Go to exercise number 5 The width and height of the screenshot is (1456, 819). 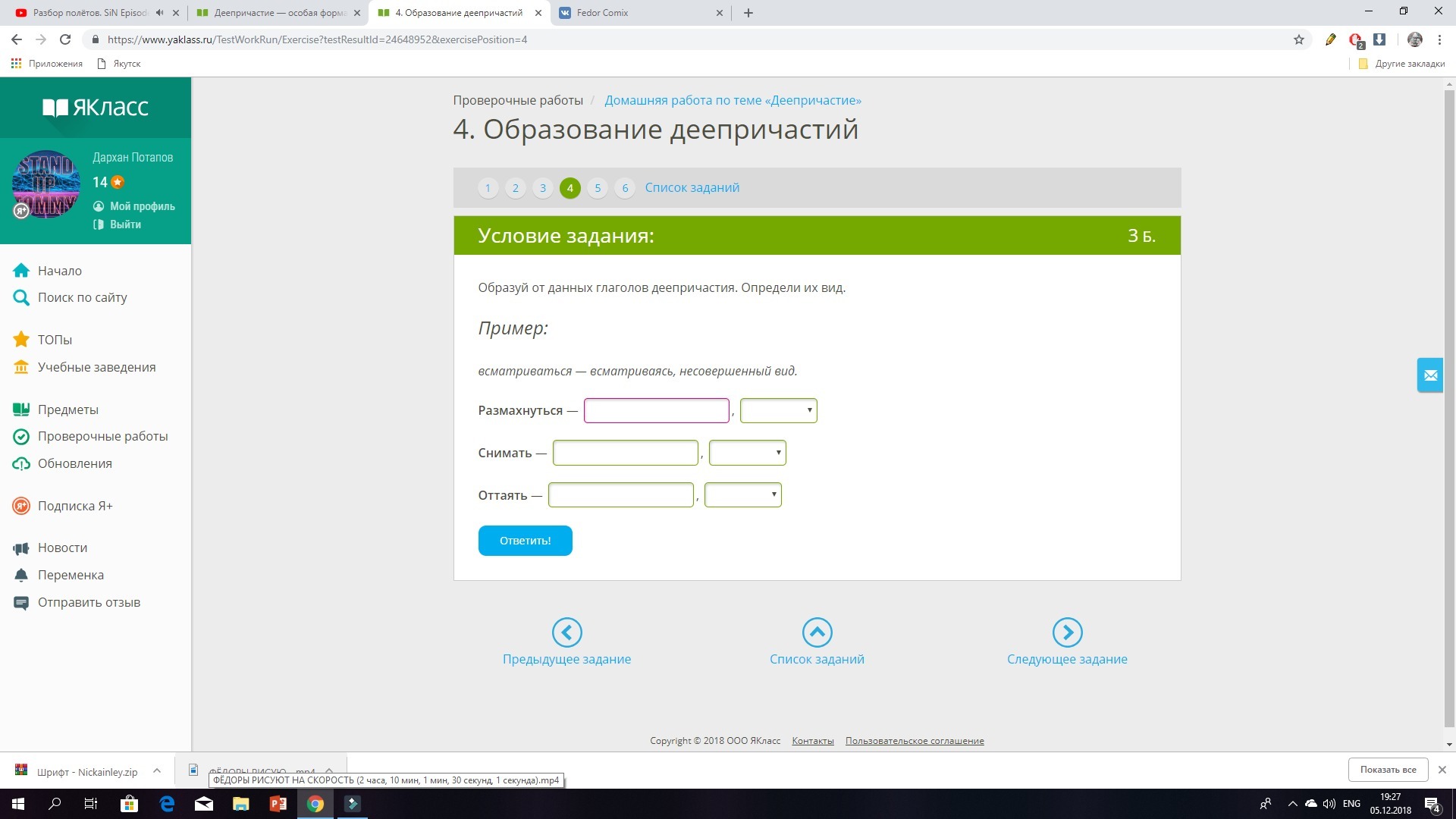point(598,188)
